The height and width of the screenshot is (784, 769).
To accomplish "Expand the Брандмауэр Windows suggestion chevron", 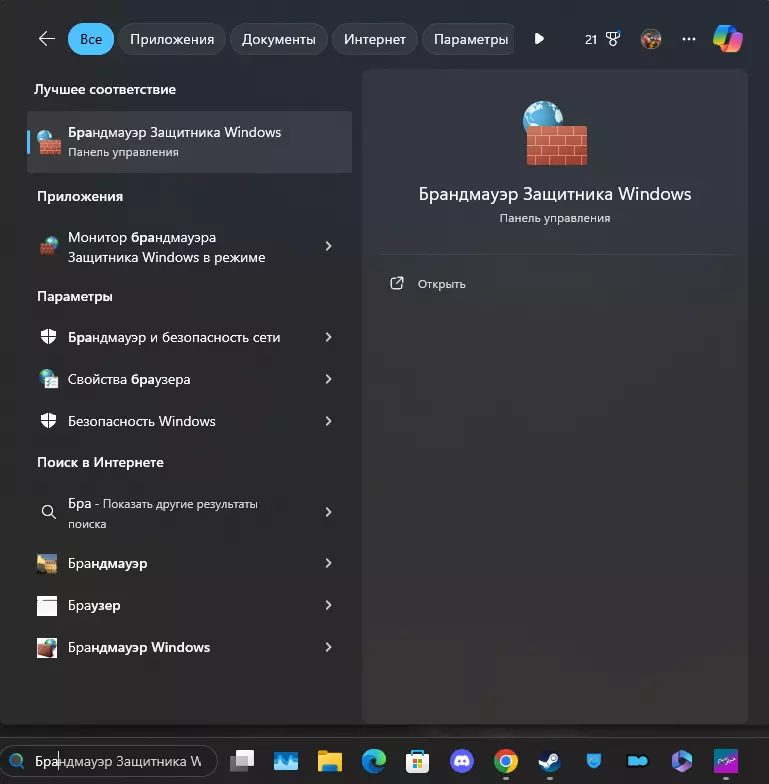I will pyautogui.click(x=328, y=648).
